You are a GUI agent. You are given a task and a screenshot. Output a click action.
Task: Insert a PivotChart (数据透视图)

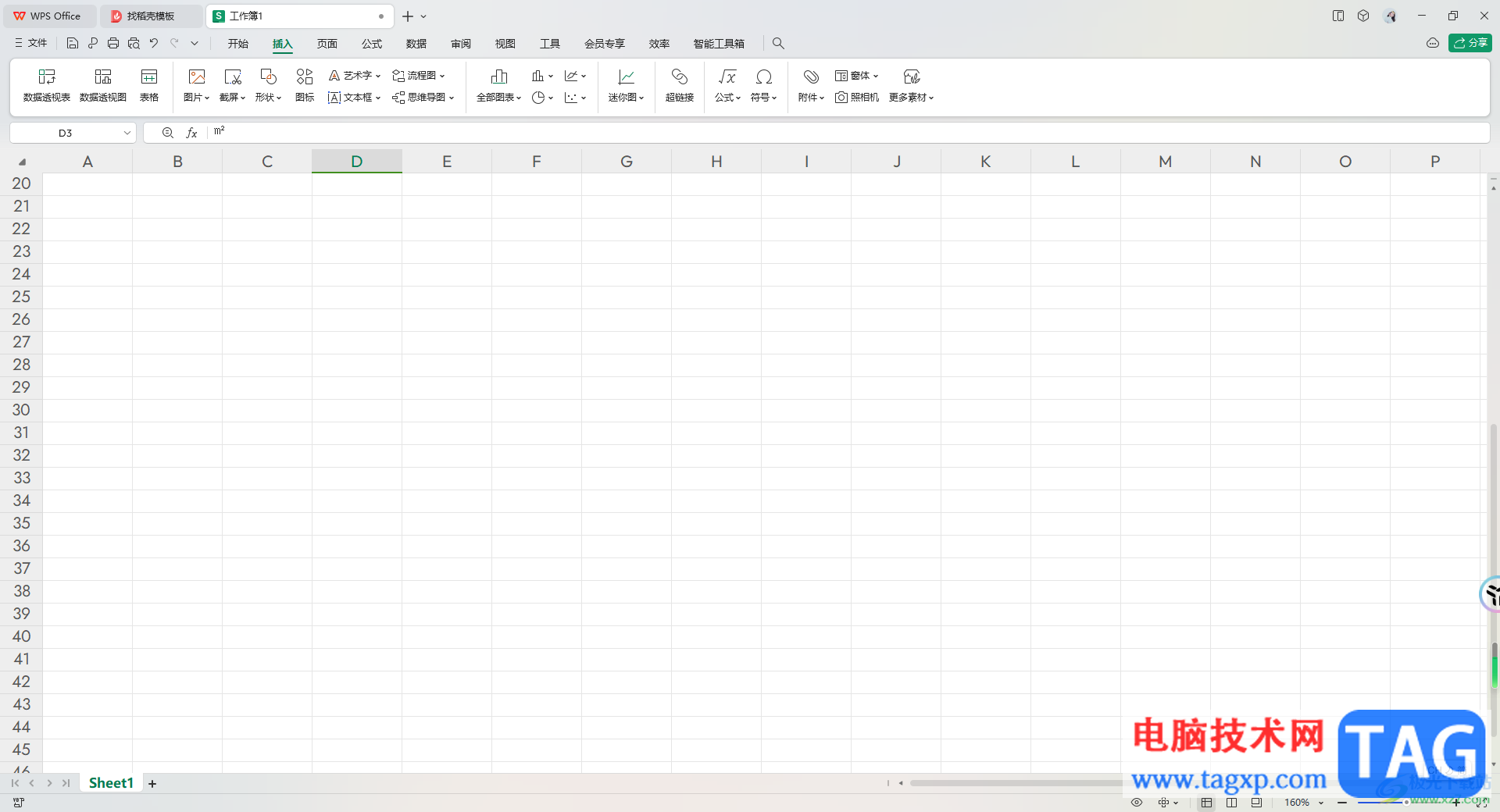click(103, 85)
